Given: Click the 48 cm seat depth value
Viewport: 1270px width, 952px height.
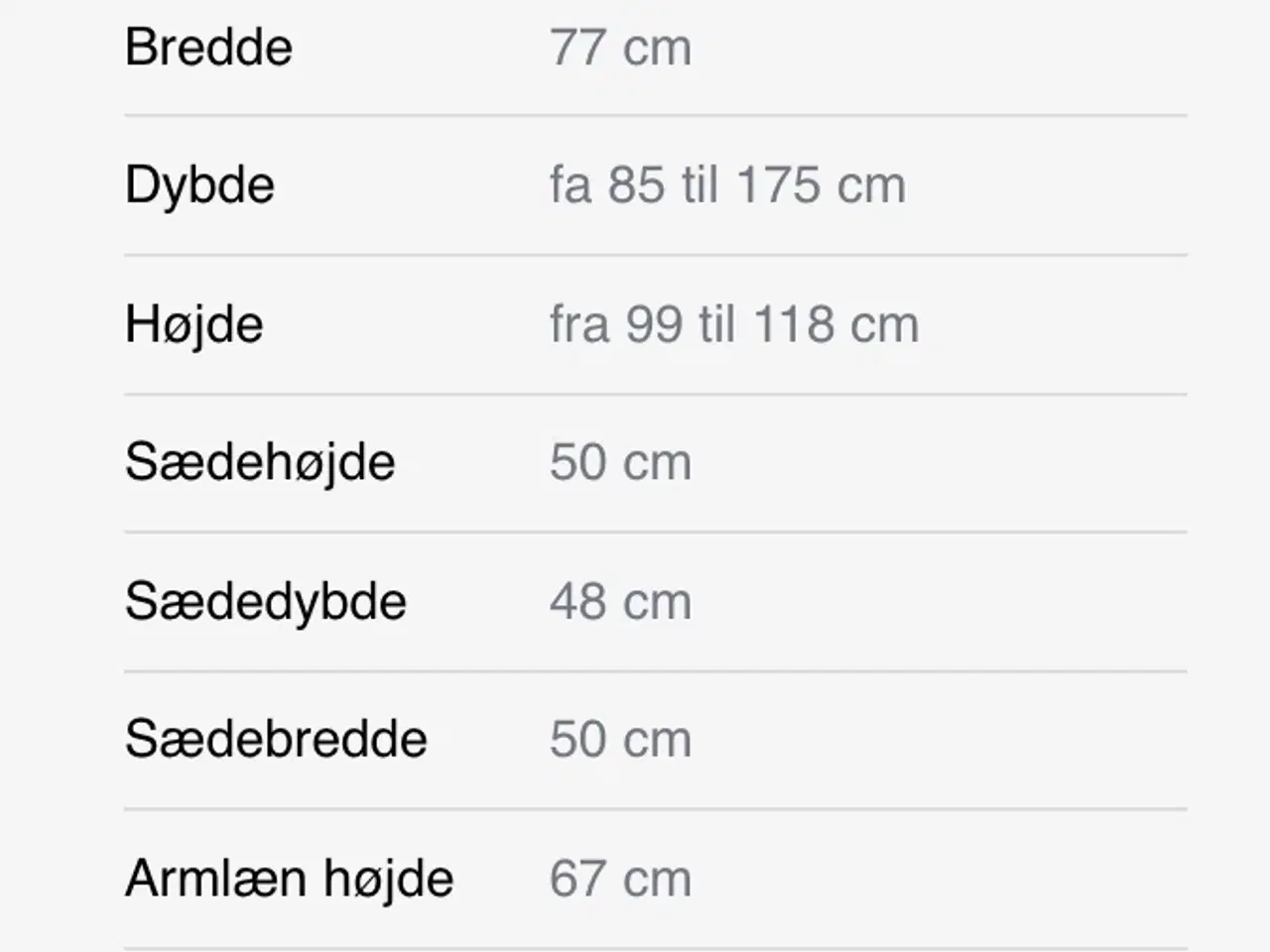Looking at the screenshot, I should 620,601.
